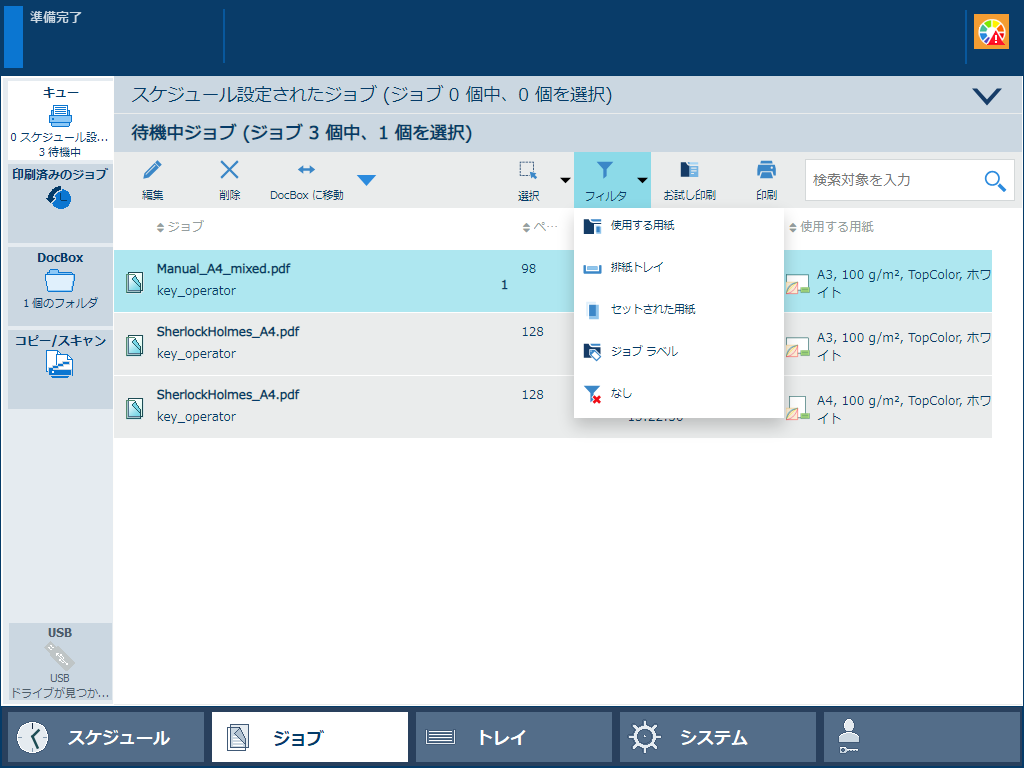Click page count 98

coord(528,268)
